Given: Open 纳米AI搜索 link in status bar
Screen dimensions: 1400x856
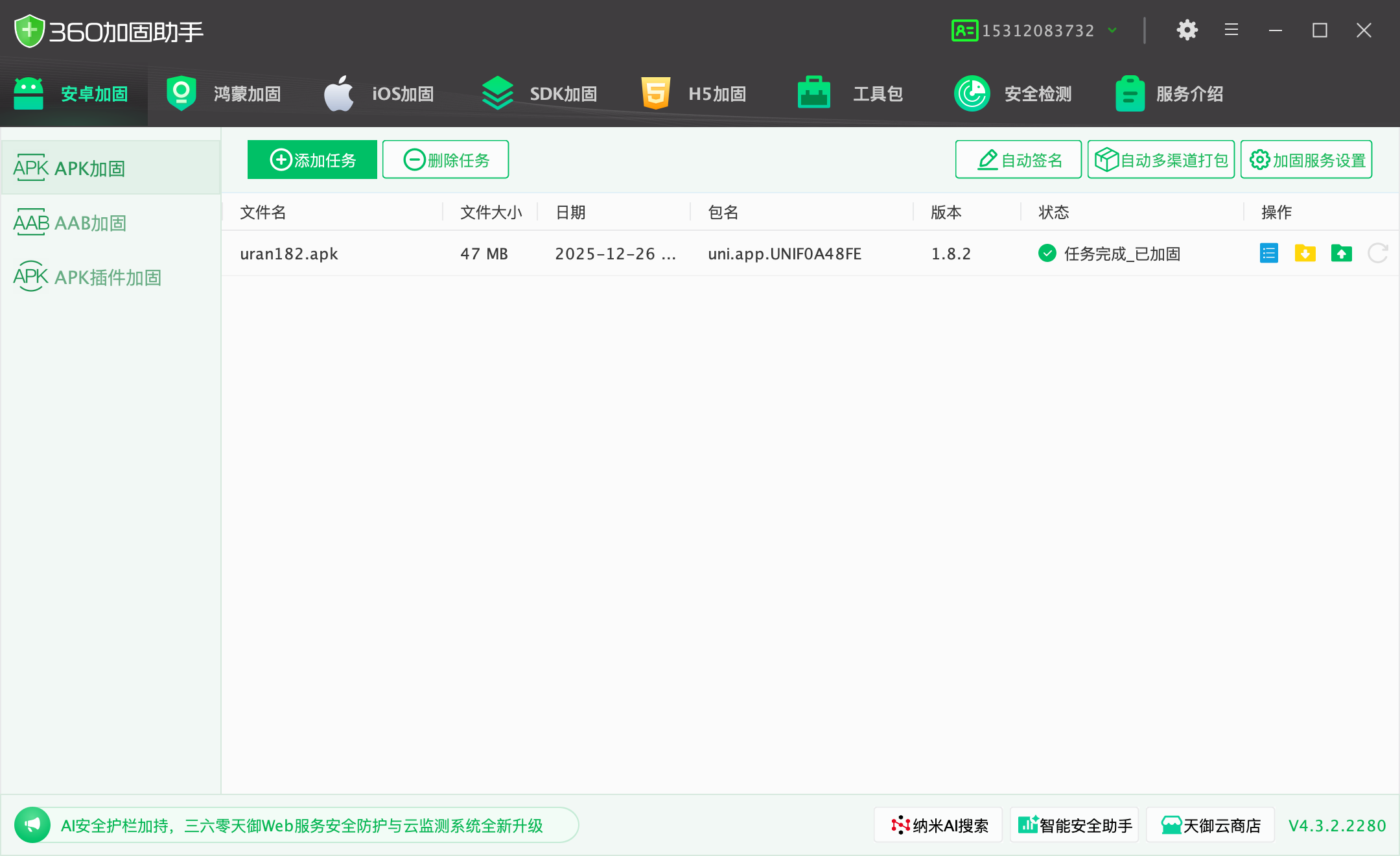Looking at the screenshot, I should pos(938,825).
